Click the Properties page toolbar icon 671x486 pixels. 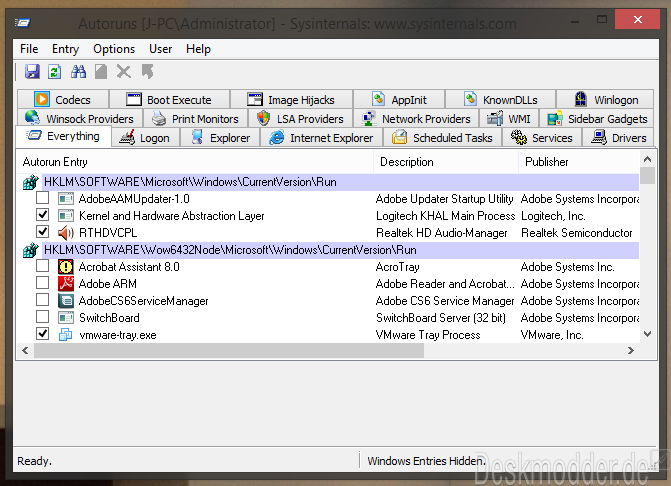tap(101, 71)
